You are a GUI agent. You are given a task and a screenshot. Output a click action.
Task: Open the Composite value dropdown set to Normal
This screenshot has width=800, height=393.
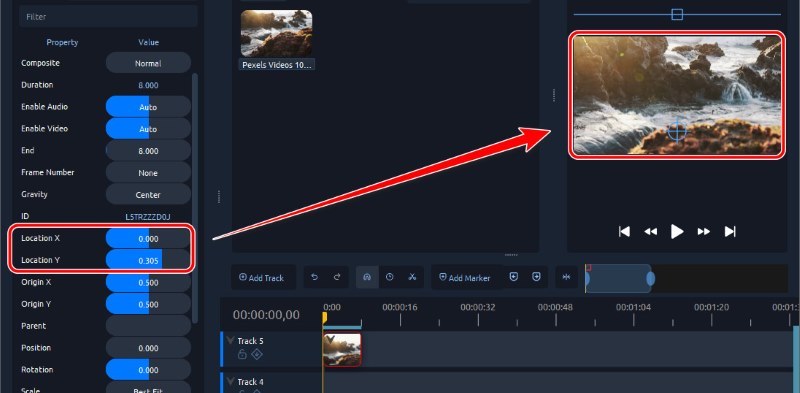click(x=148, y=63)
